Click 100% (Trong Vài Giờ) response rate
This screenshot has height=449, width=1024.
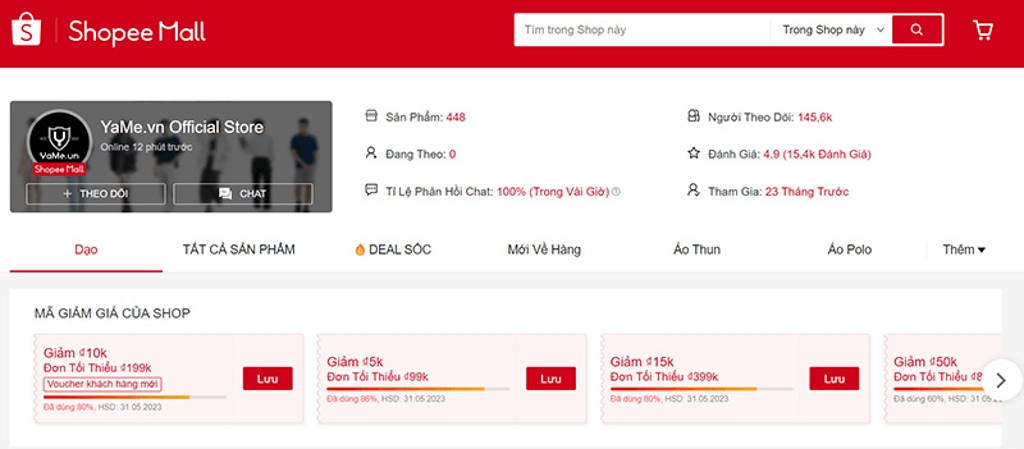[x=553, y=192]
